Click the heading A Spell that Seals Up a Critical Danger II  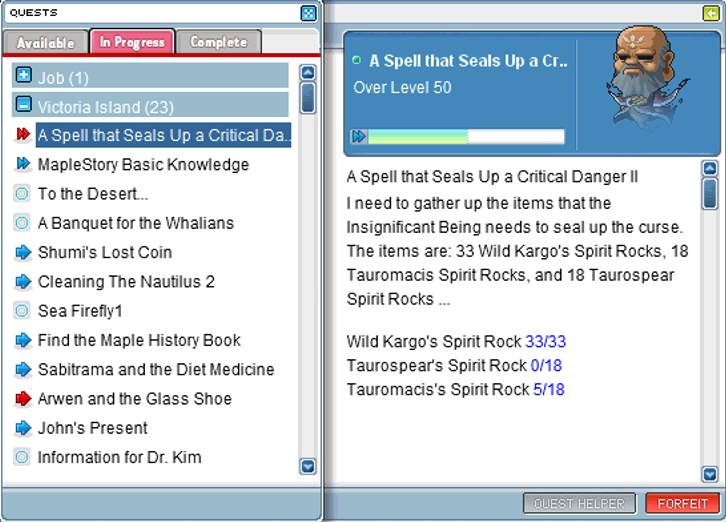(x=492, y=177)
